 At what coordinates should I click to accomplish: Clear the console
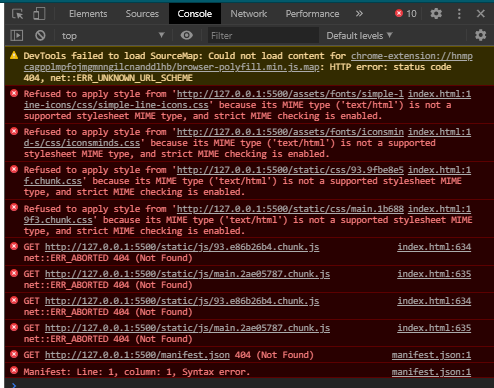[40, 35]
